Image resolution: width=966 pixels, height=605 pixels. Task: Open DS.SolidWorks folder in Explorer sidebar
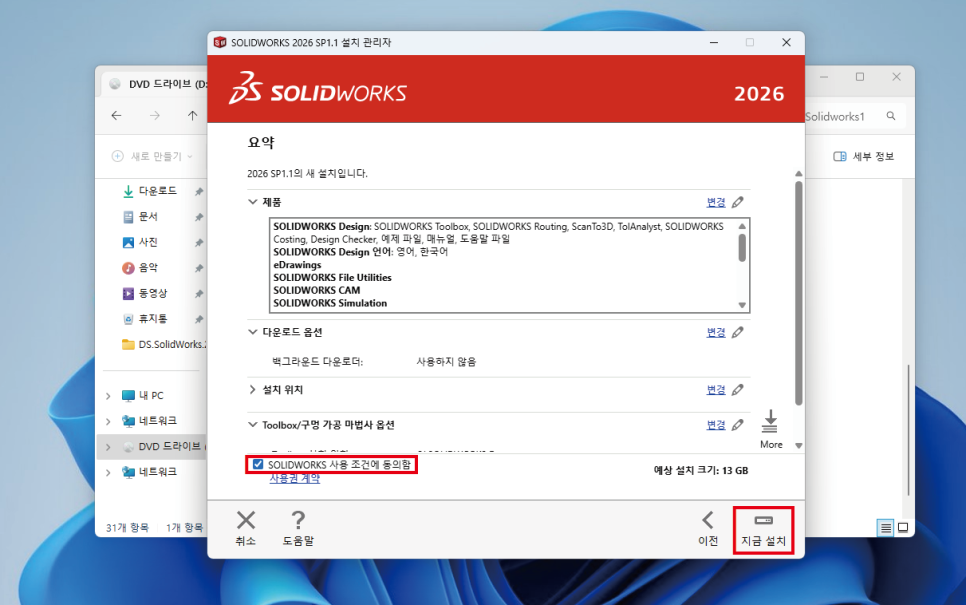point(164,344)
